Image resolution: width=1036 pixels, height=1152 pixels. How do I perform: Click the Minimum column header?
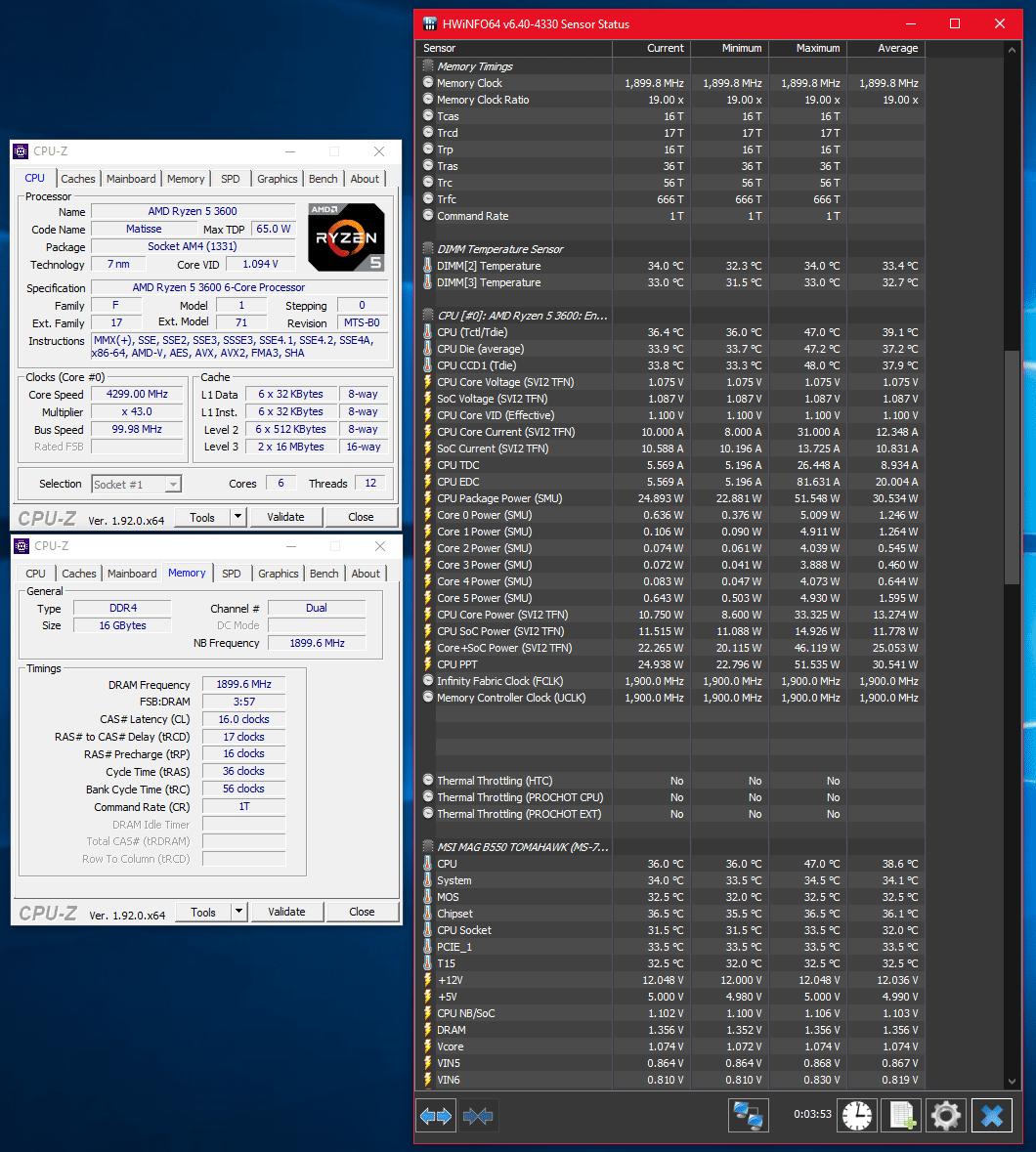click(729, 48)
